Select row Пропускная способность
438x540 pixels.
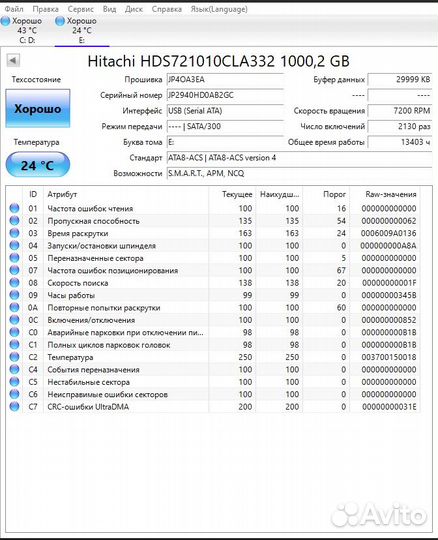pos(213,221)
